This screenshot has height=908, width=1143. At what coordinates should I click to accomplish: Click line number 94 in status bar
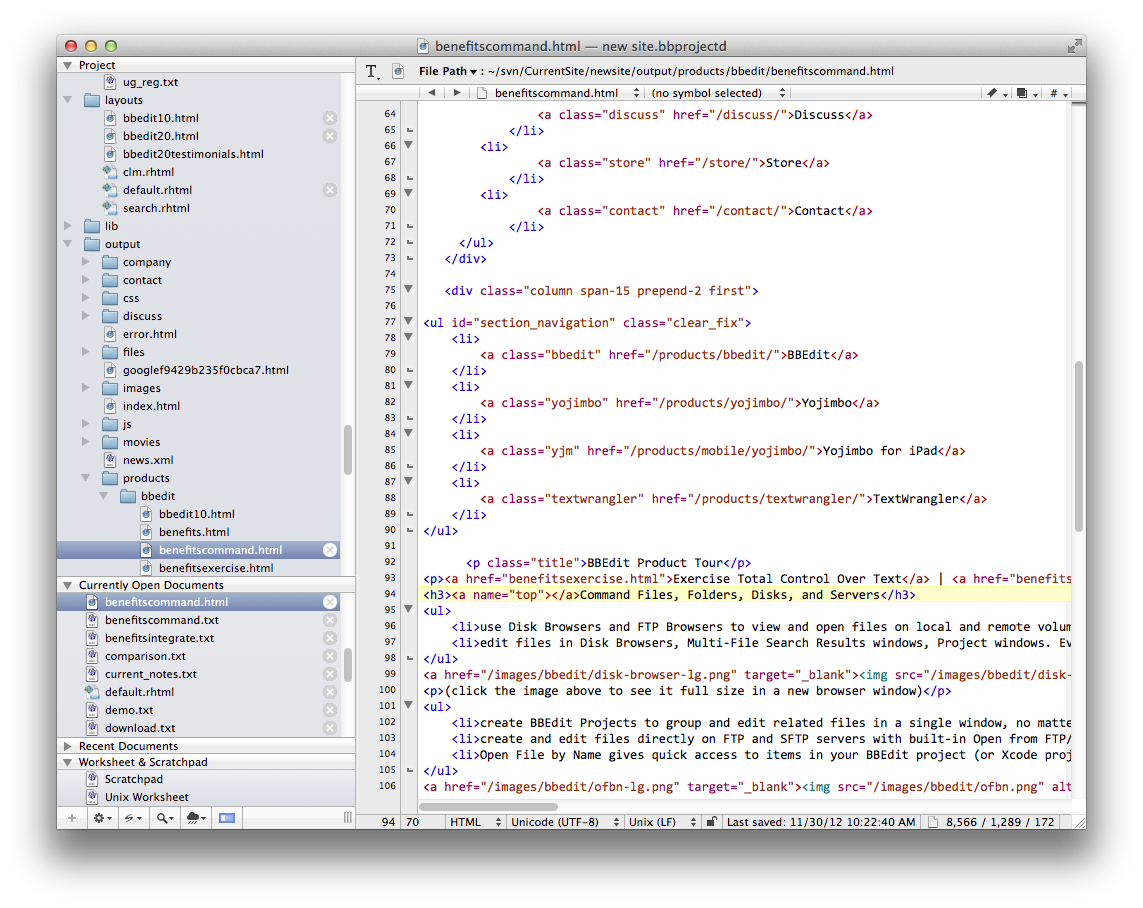[x=388, y=822]
